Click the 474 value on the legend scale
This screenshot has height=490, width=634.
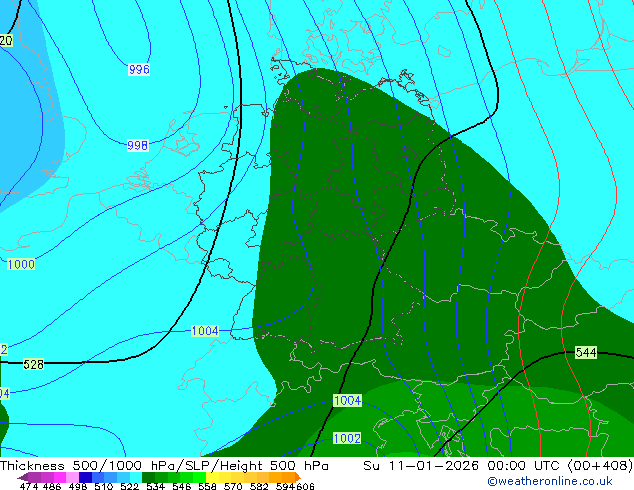(x=29, y=486)
